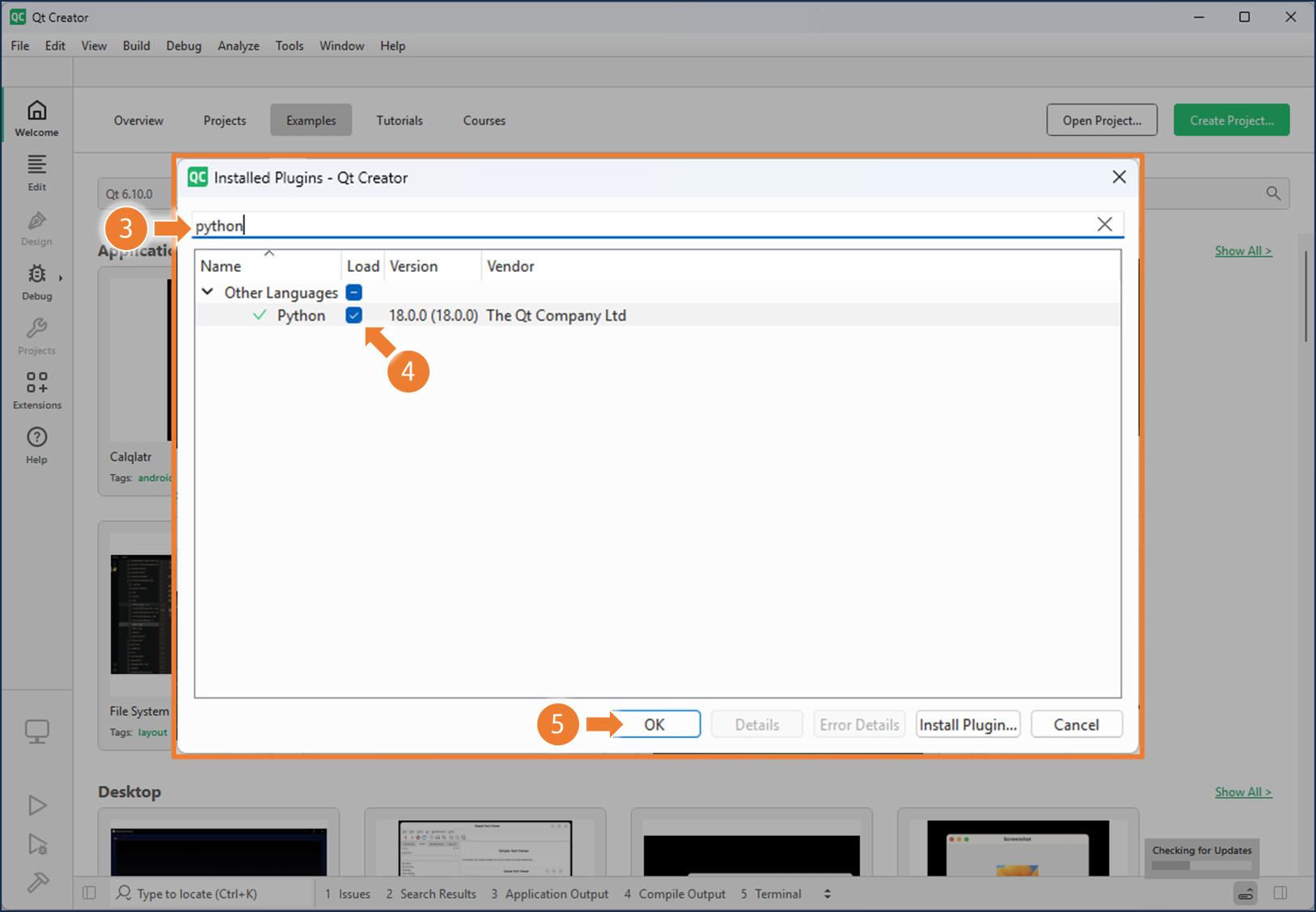Open Extensions mode in the sidebar

(x=36, y=391)
